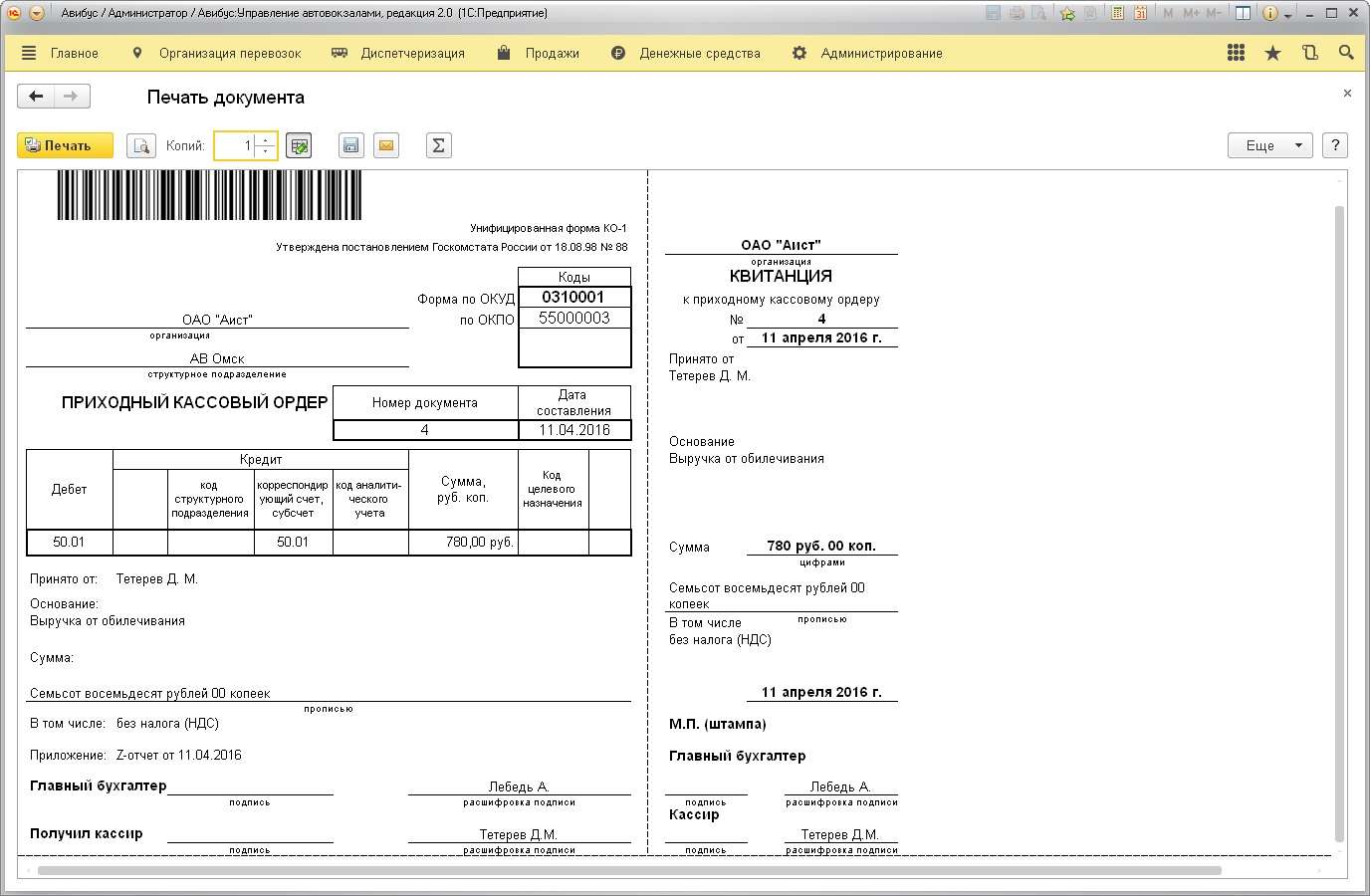The image size is (1370, 896).
Task: Save the printed form with the floppy disk icon
Action: pyautogui.click(x=350, y=146)
